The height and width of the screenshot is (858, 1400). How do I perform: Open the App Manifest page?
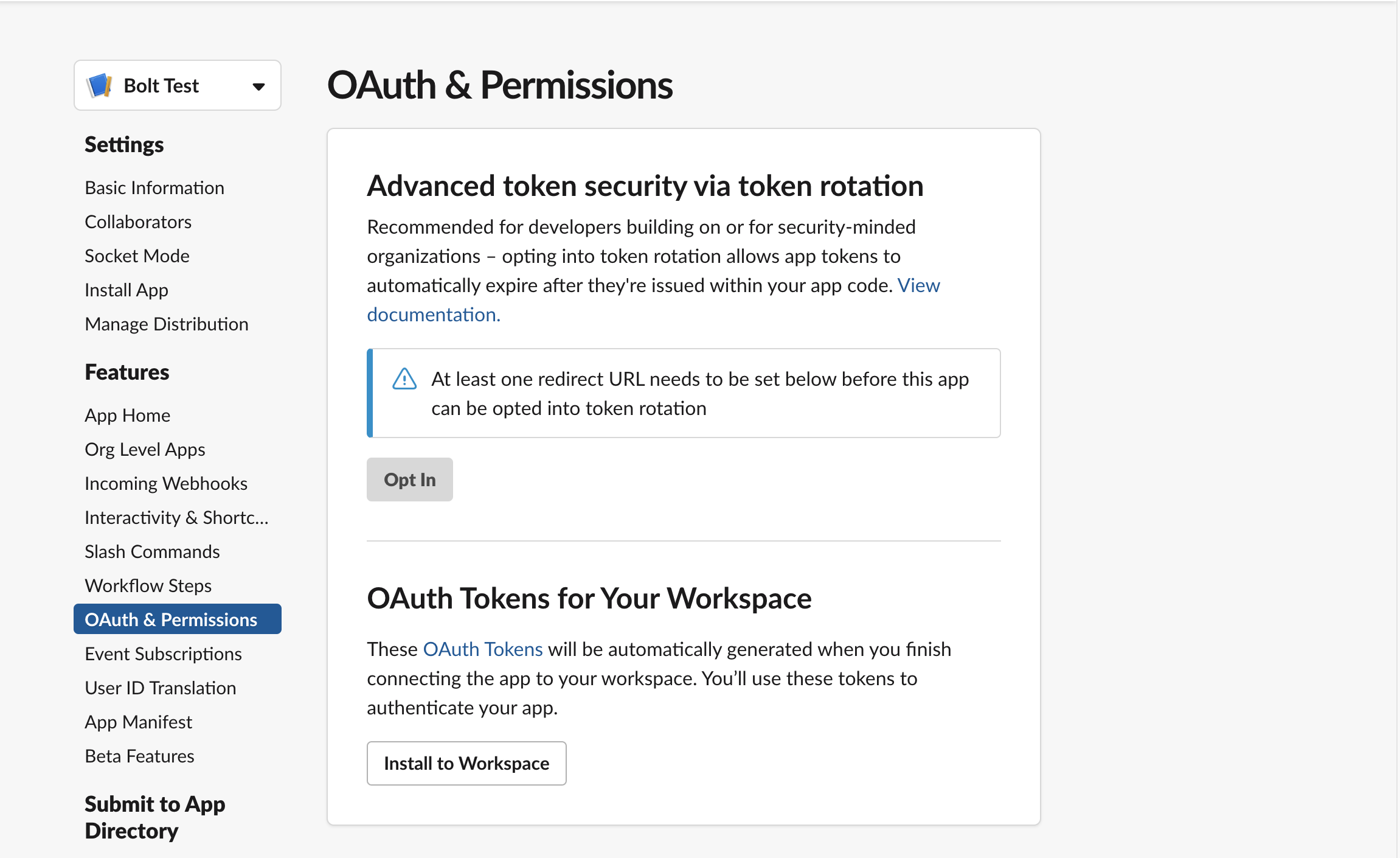coord(139,722)
